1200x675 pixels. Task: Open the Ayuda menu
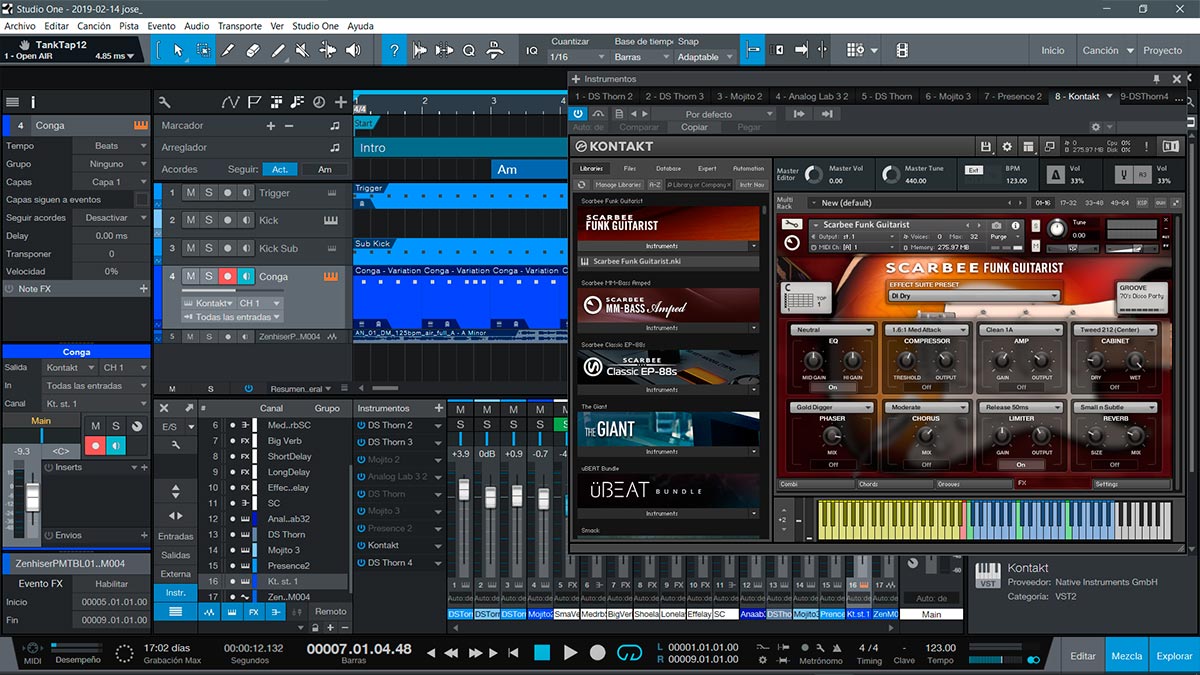360,26
